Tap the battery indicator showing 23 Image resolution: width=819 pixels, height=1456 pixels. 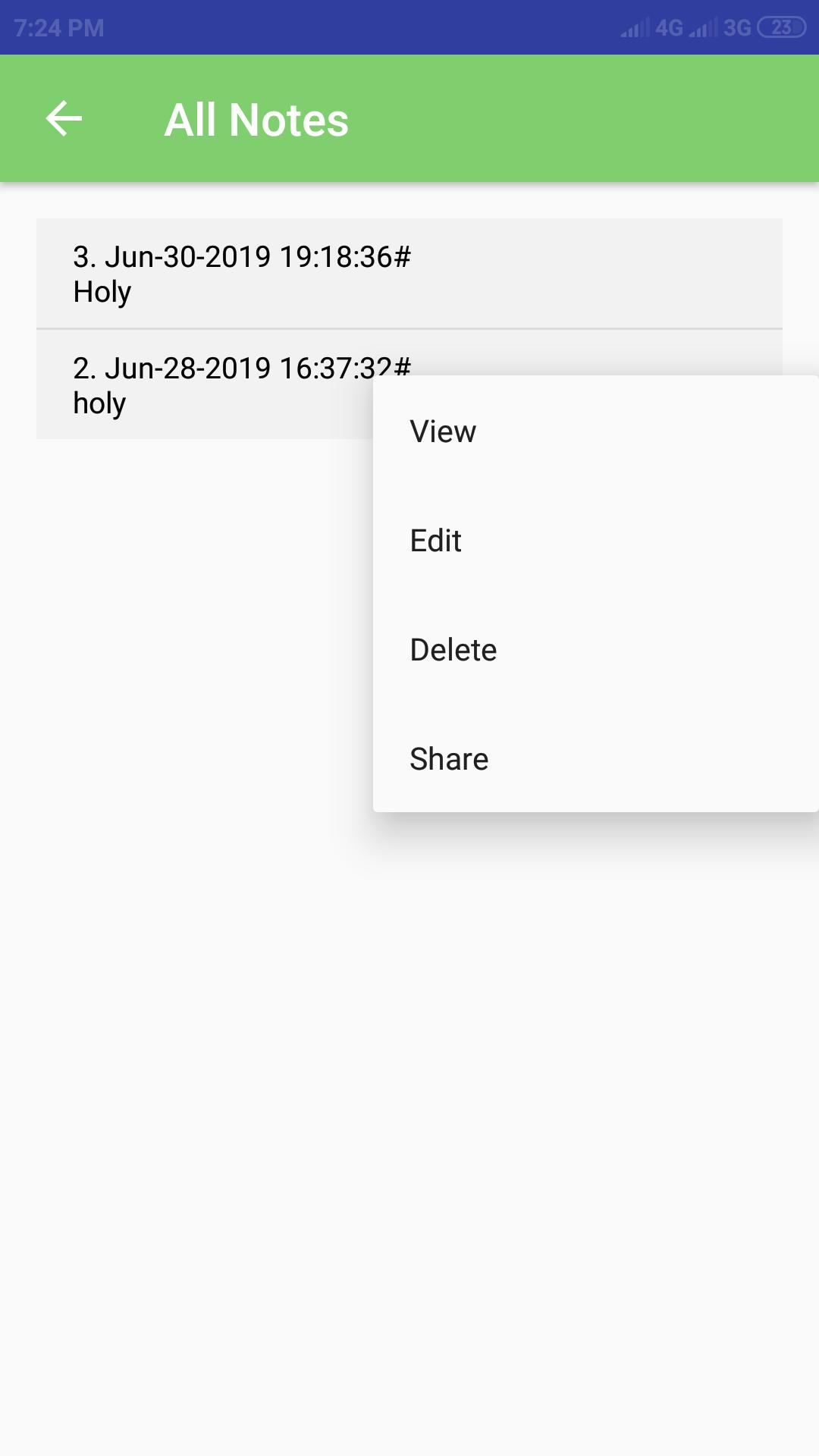(x=782, y=28)
